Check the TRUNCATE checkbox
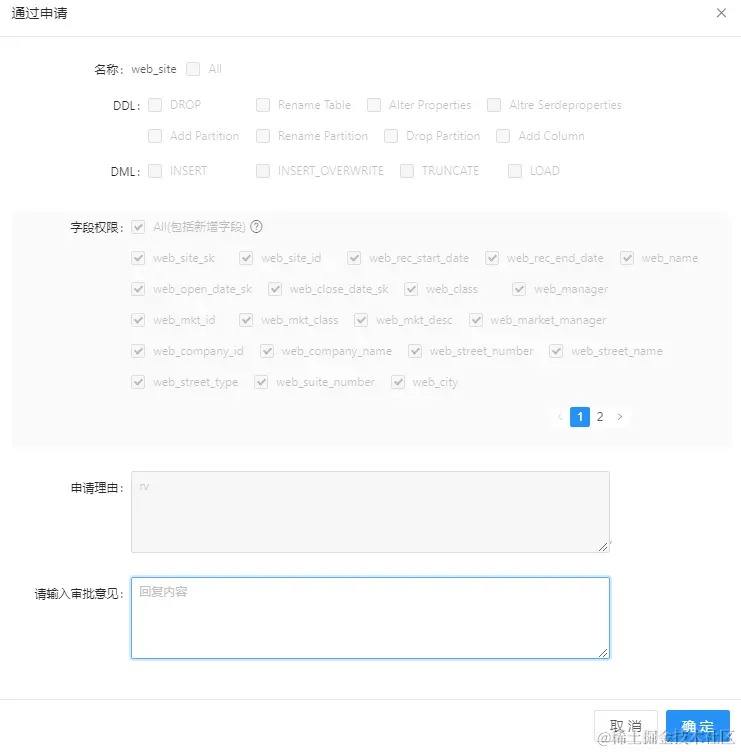The image size is (741, 752). 407,171
